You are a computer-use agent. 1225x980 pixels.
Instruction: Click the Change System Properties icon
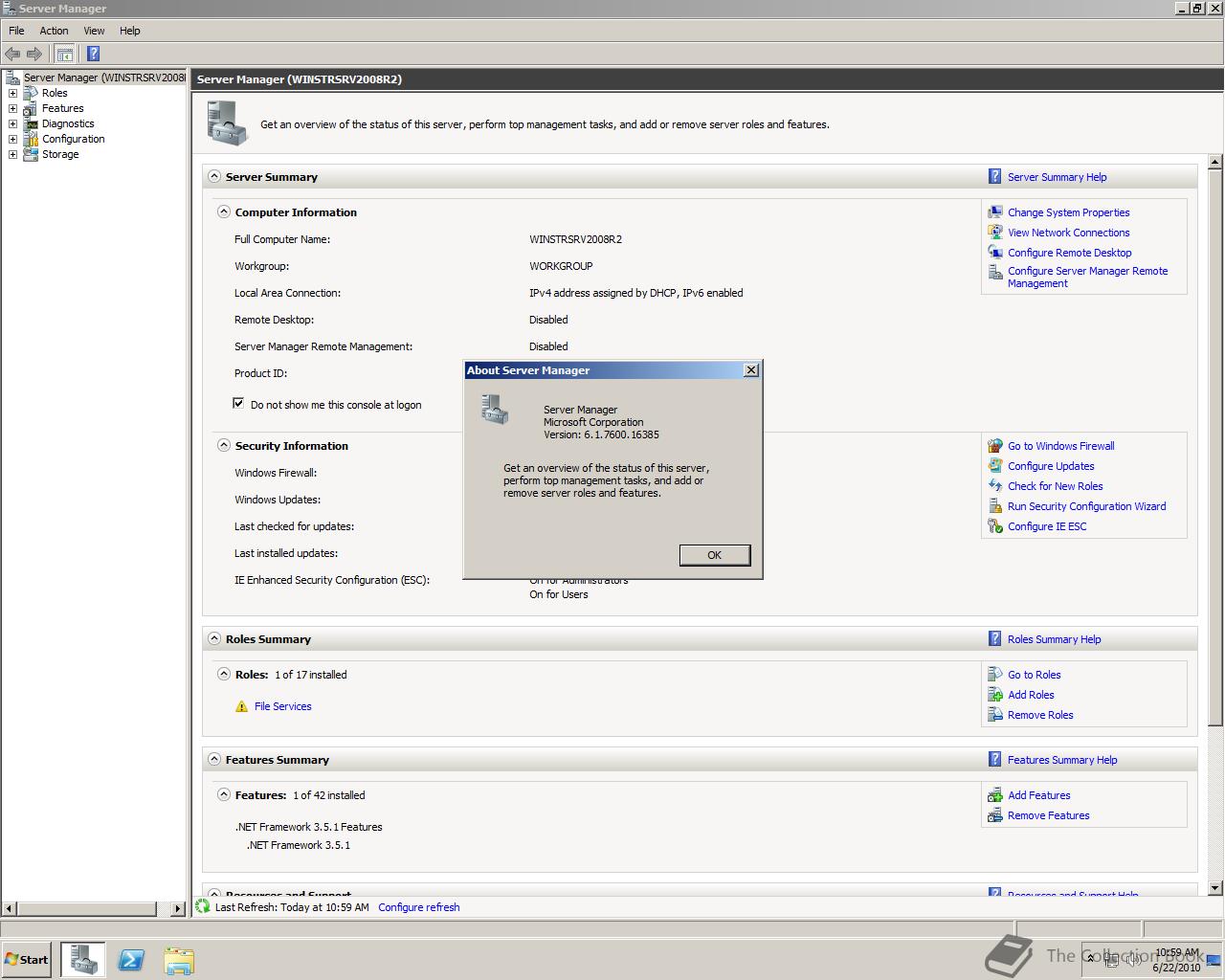click(995, 212)
